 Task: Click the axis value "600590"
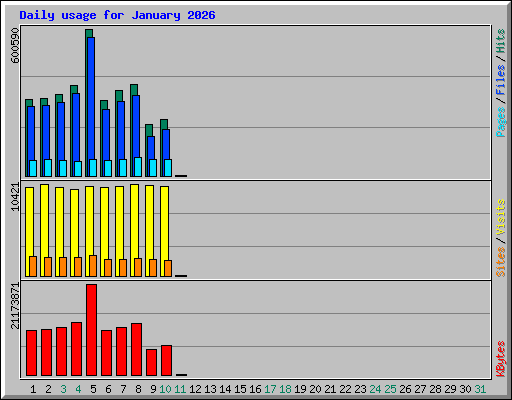pyautogui.click(x=15, y=45)
